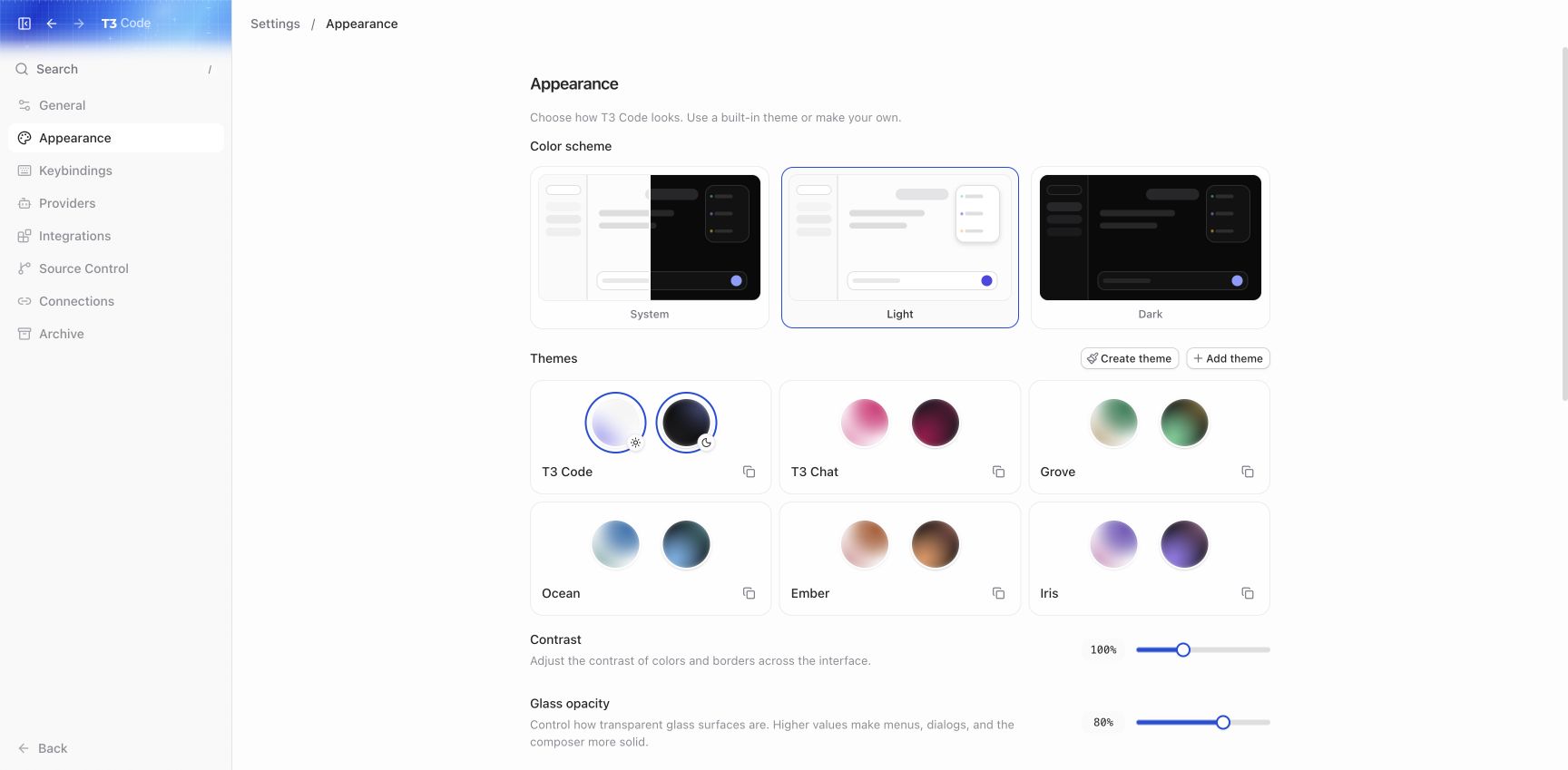Select the Dark color scheme
The height and width of the screenshot is (770, 1568).
coord(1151,248)
